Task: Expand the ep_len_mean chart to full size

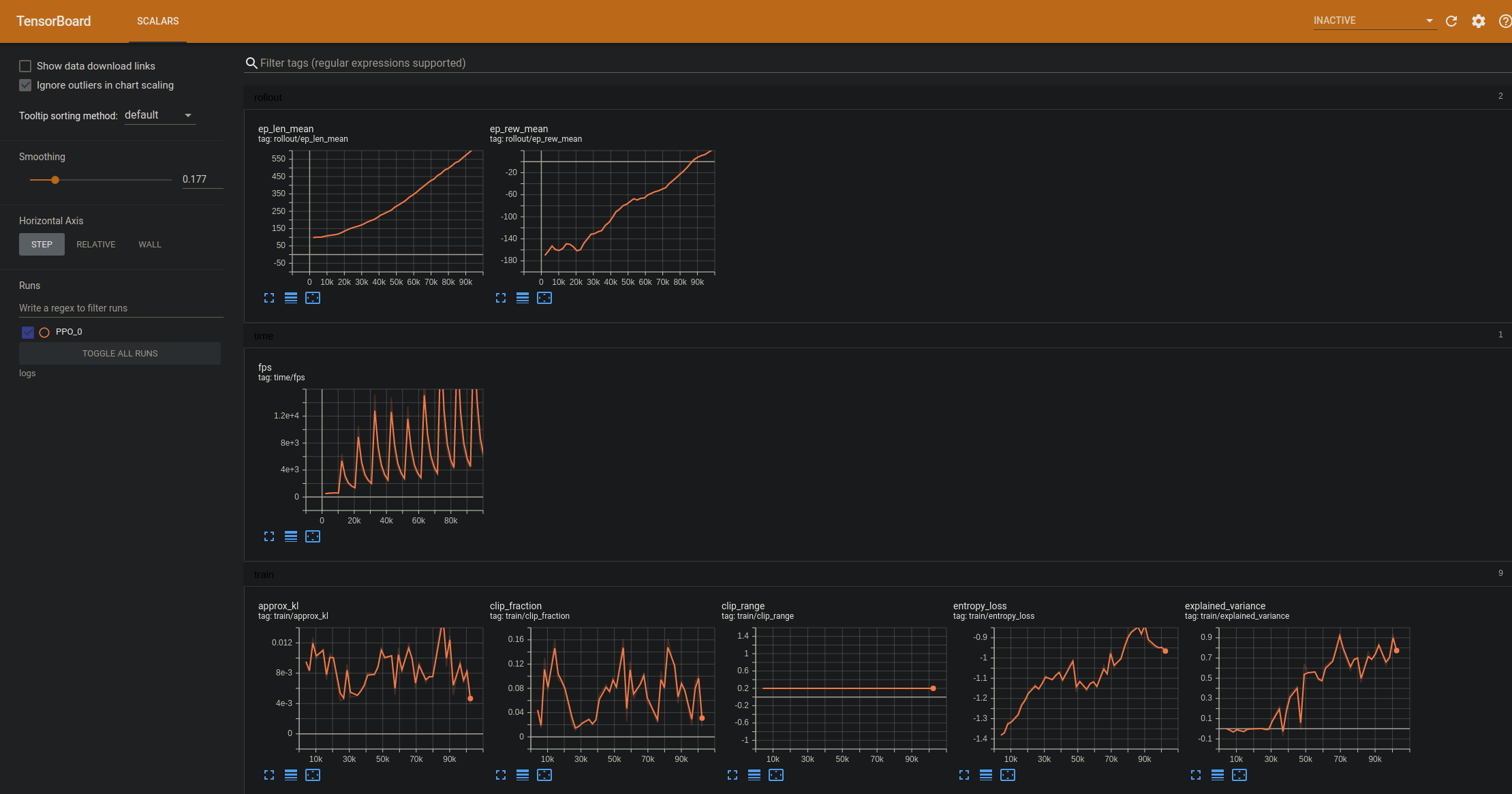Action: 269,298
